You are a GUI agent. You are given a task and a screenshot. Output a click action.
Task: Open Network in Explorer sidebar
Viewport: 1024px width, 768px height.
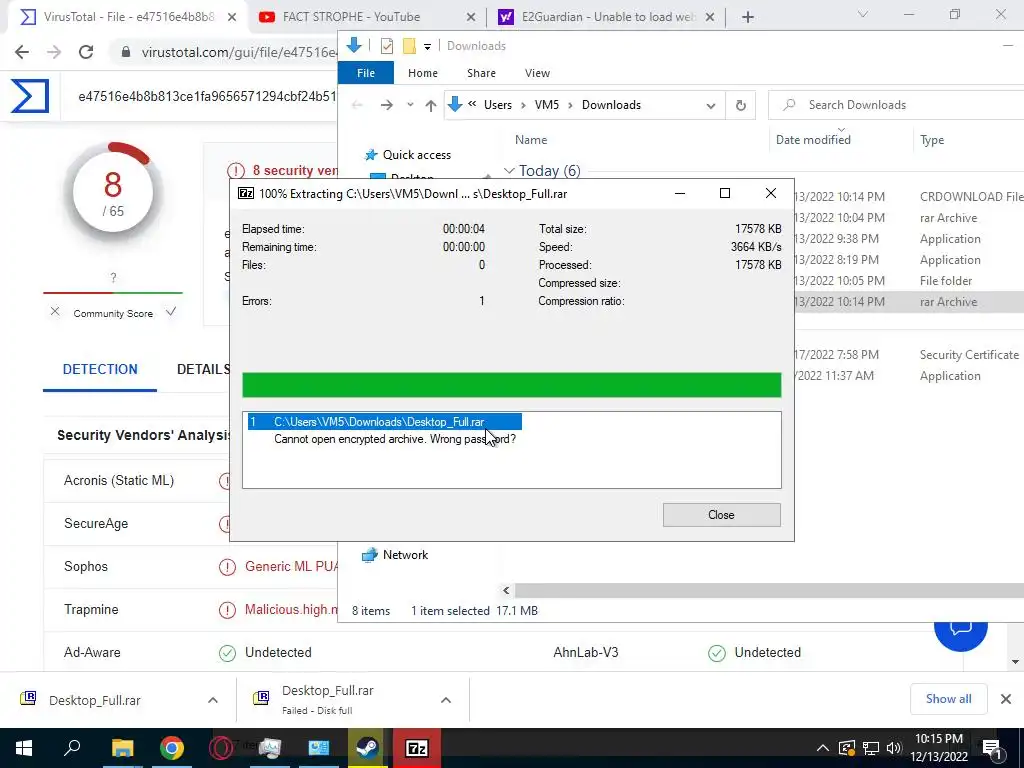405,554
